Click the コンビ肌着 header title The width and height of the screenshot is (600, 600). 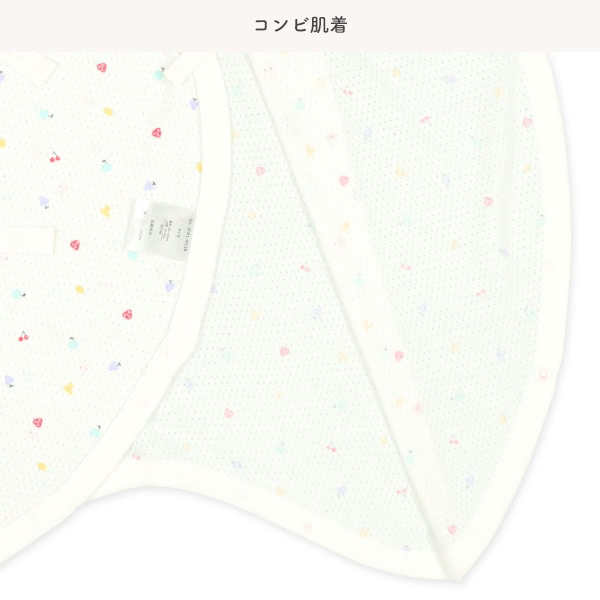pos(300,25)
